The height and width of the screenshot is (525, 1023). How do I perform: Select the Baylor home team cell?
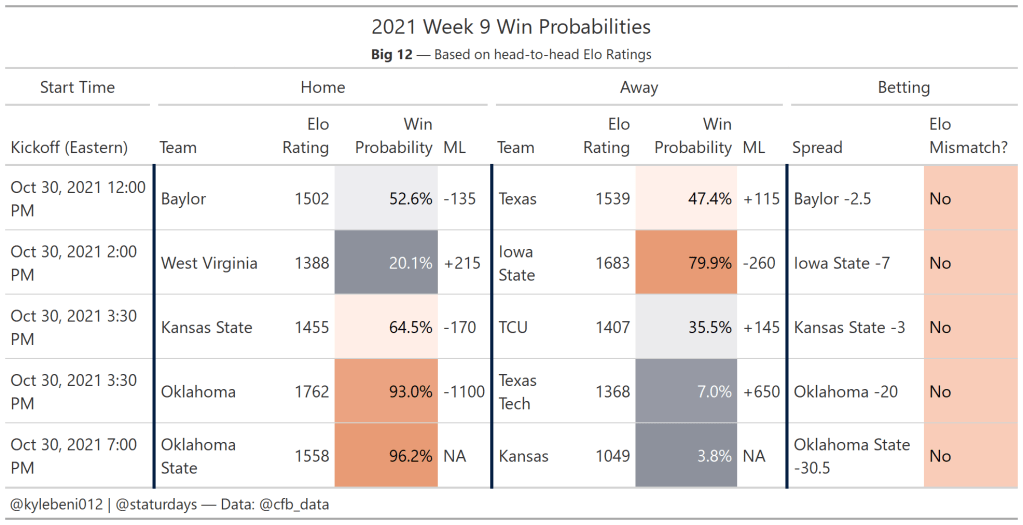[183, 199]
